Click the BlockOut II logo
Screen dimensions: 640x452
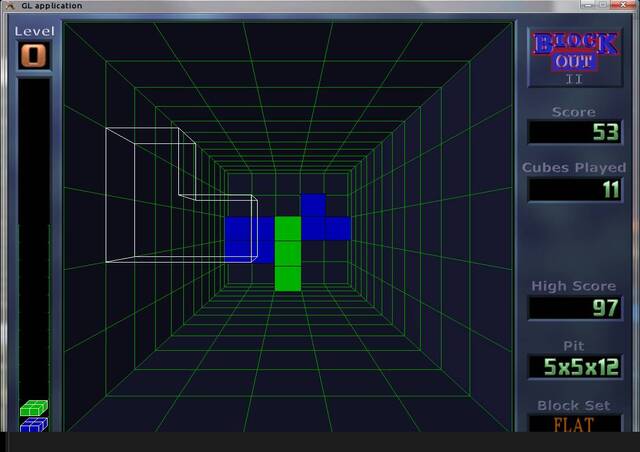click(x=575, y=58)
